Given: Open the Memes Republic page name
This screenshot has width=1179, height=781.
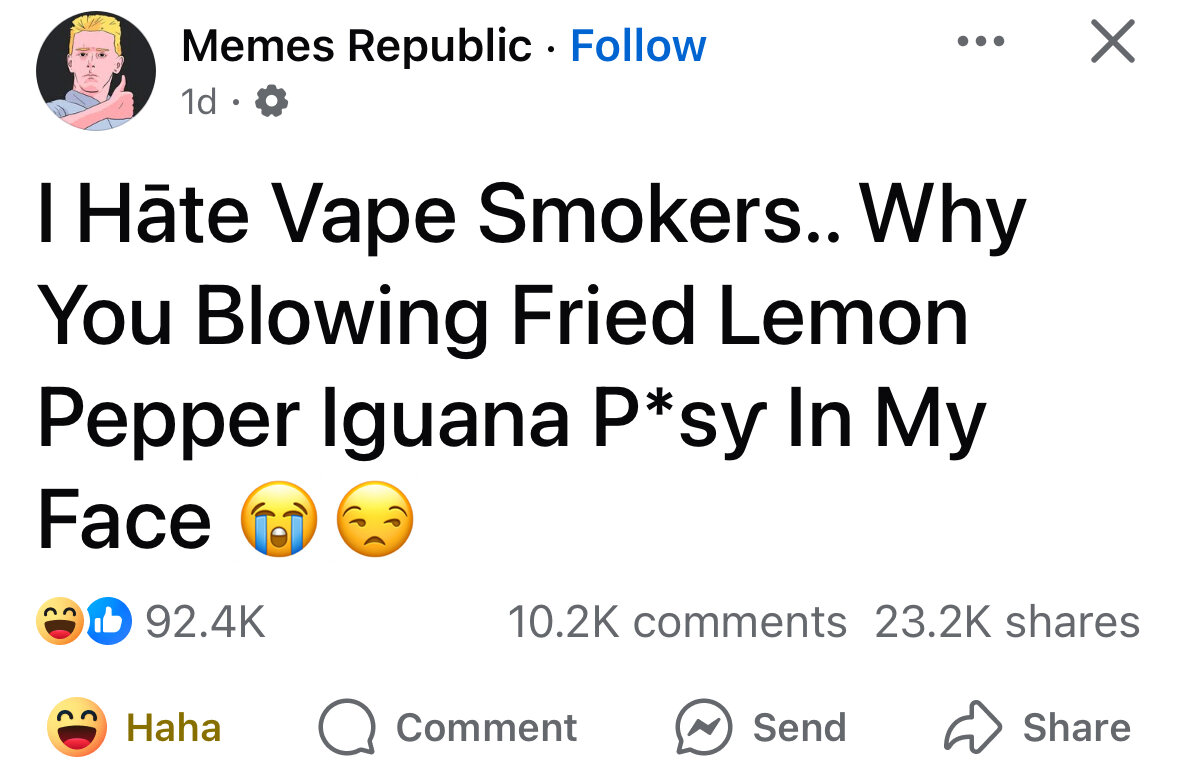Looking at the screenshot, I should pyautogui.click(x=356, y=46).
